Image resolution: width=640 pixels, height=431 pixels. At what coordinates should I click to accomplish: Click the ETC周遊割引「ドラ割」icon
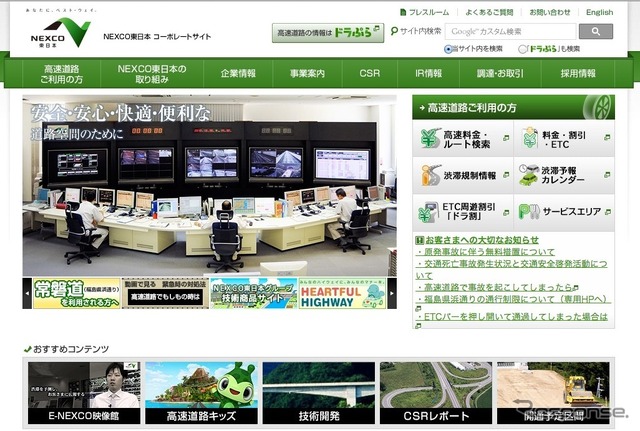click(x=428, y=212)
